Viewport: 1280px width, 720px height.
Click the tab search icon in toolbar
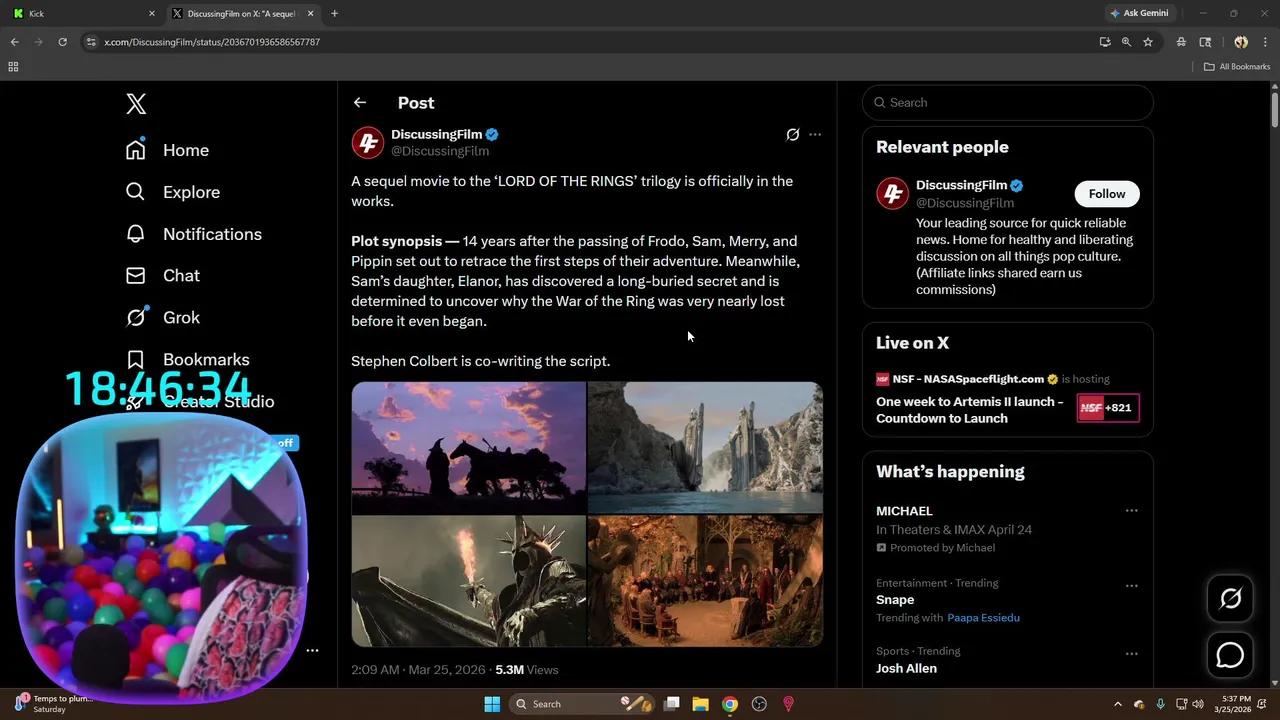1205,42
